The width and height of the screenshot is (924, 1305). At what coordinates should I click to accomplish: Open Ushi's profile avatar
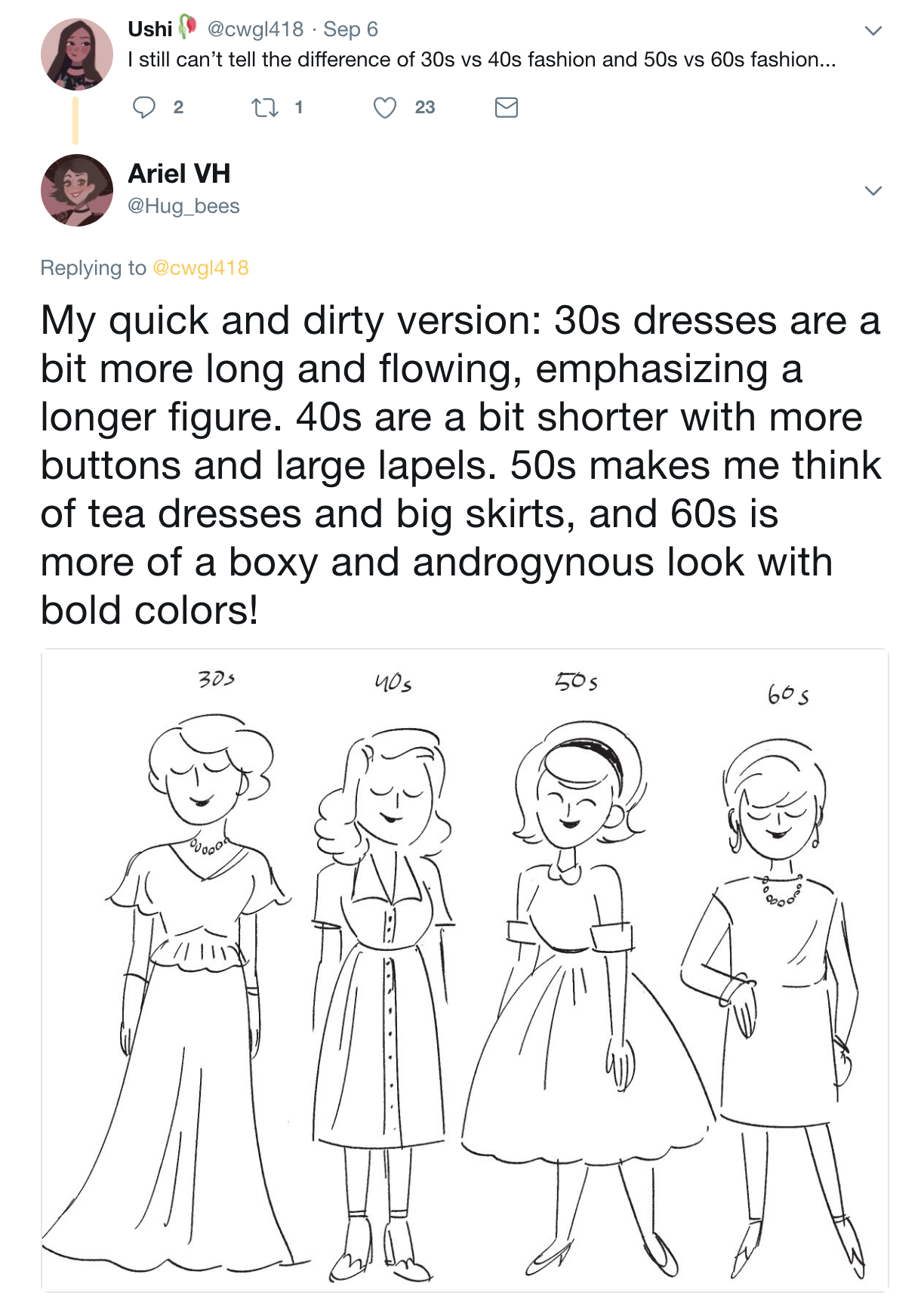click(x=76, y=54)
